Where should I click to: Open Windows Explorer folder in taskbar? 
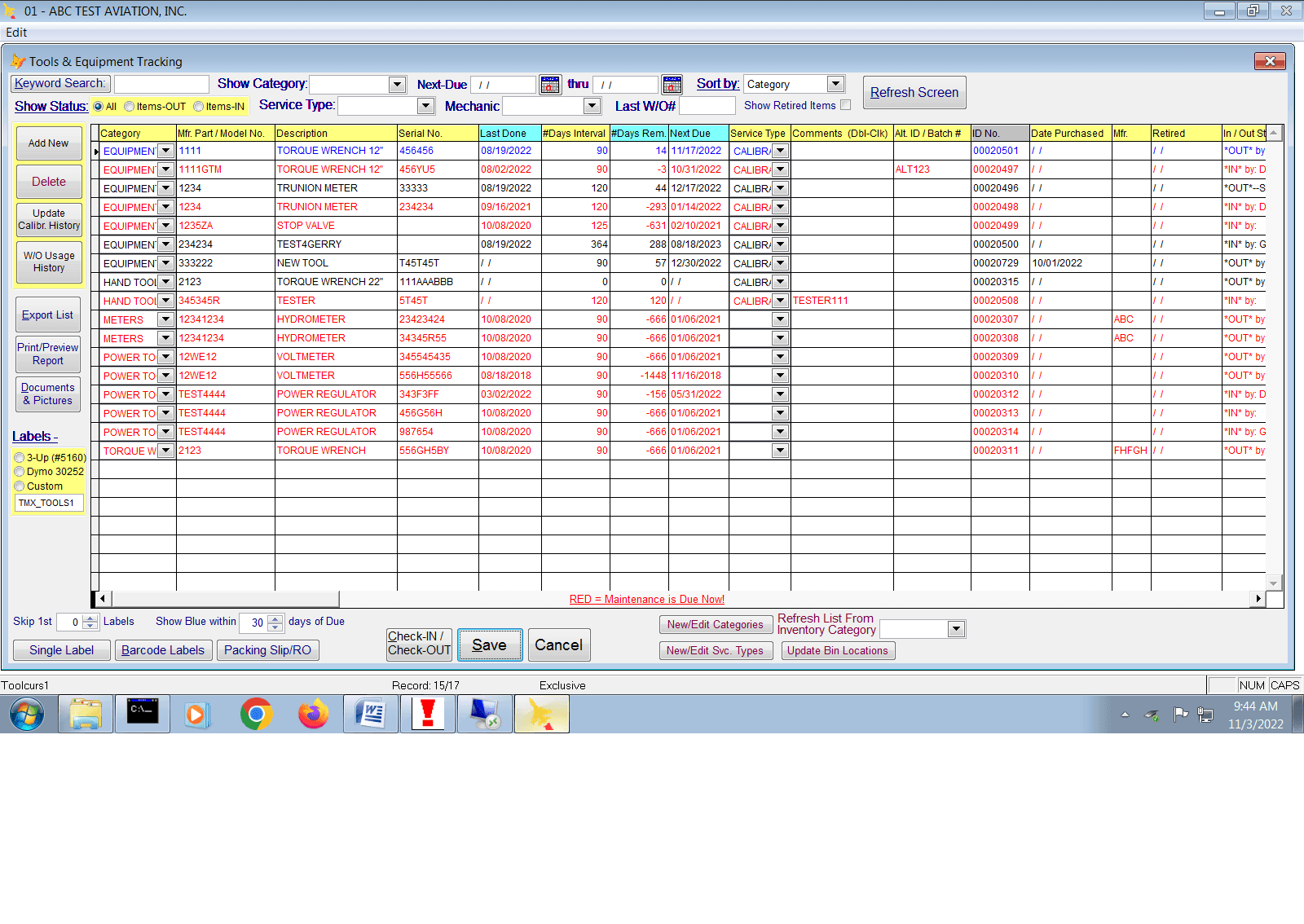tap(86, 715)
